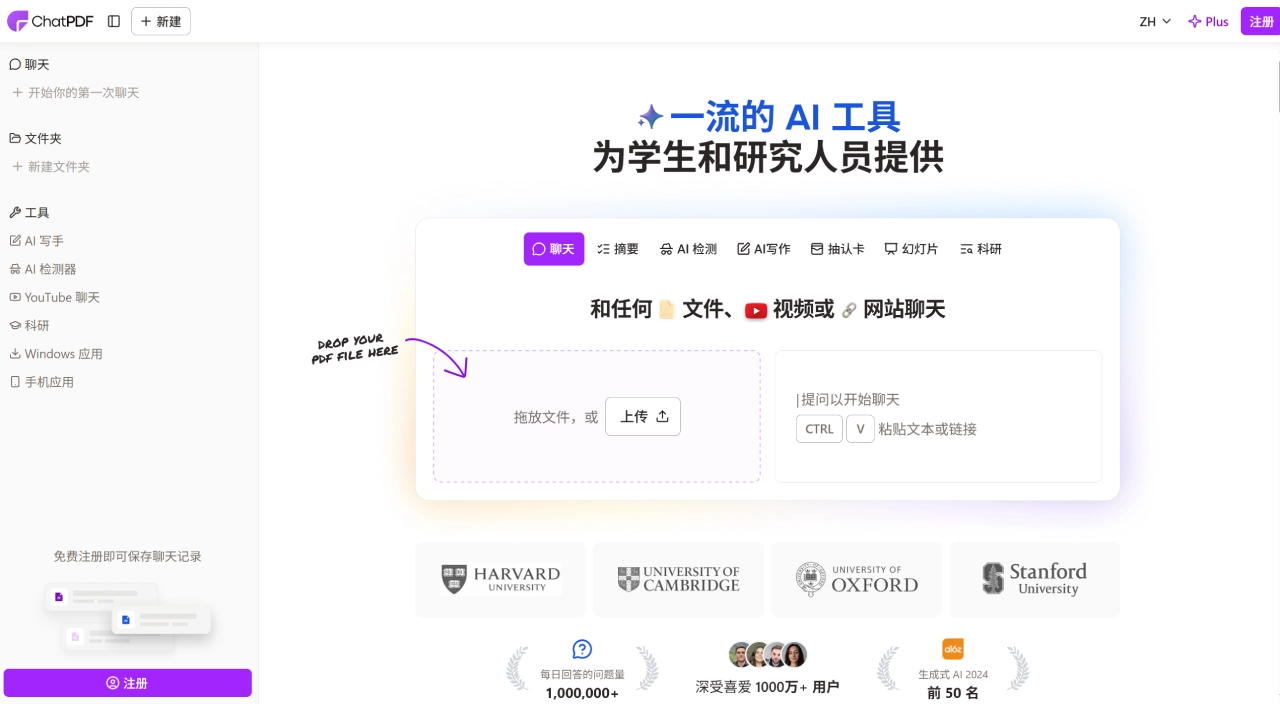
Task: Switch to the 抽认卡 tab
Action: click(838, 249)
